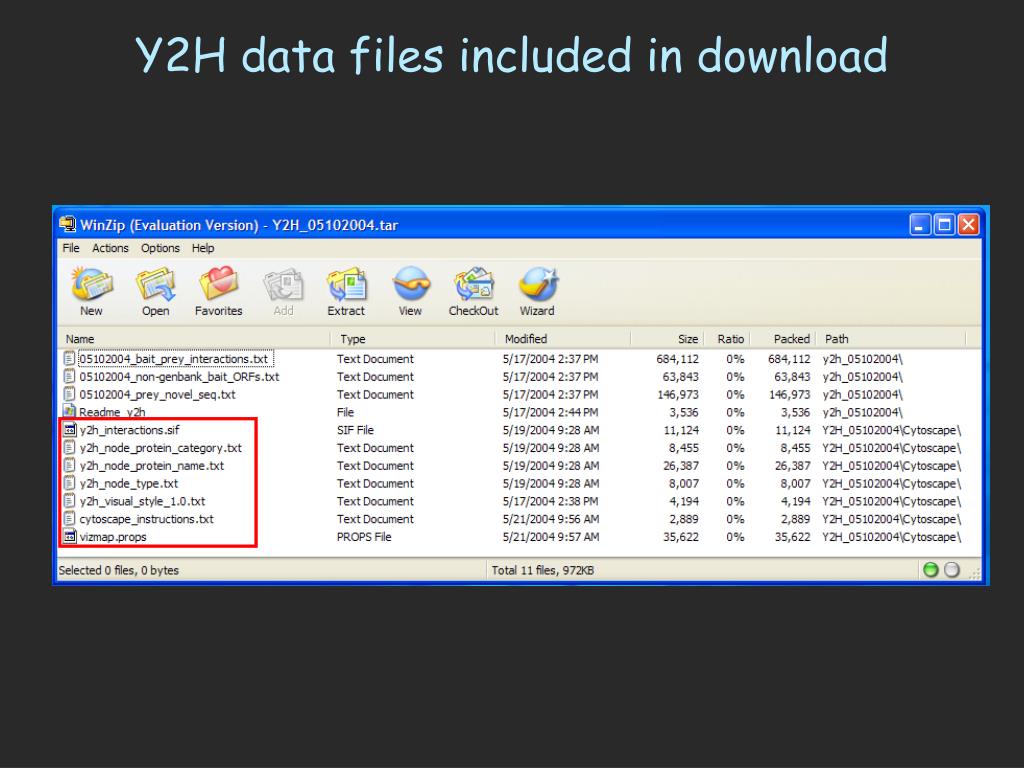Select file cytoscape_instructions.txt
Screen dimensions: 1024x768
click(146, 519)
